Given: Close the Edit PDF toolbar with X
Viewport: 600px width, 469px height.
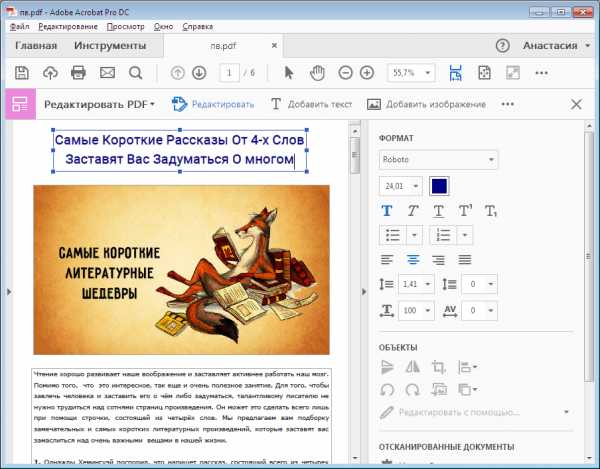Looking at the screenshot, I should tap(576, 104).
